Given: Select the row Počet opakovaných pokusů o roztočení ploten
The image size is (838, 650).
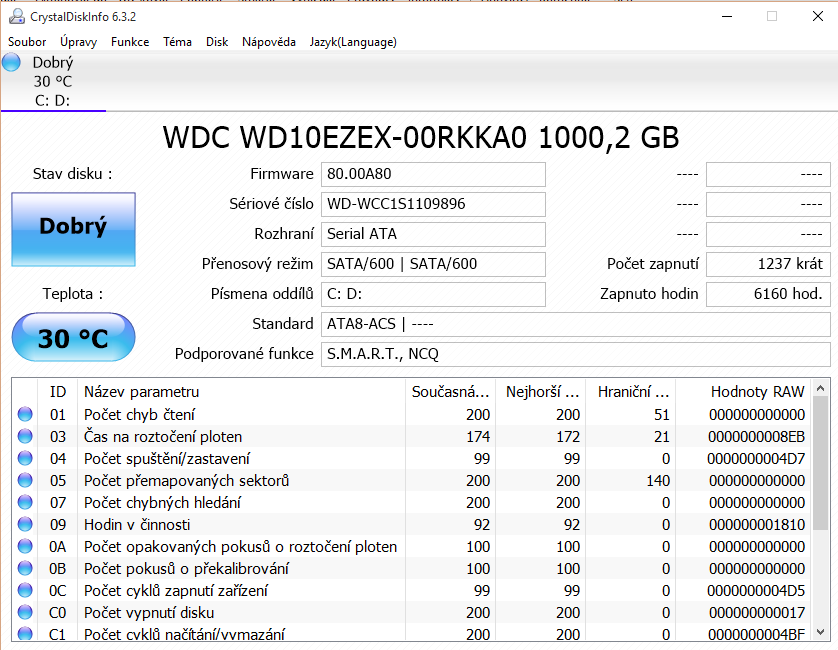Looking at the screenshot, I should pos(411,546).
